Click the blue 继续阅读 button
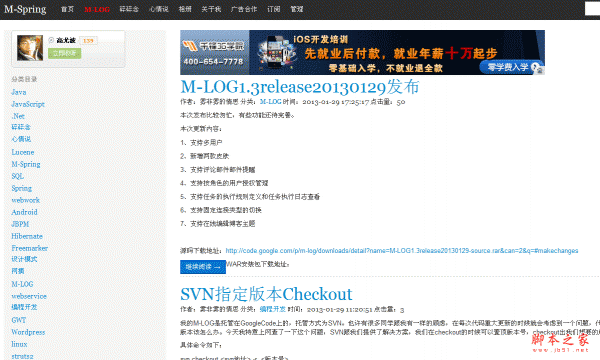 click(x=203, y=267)
